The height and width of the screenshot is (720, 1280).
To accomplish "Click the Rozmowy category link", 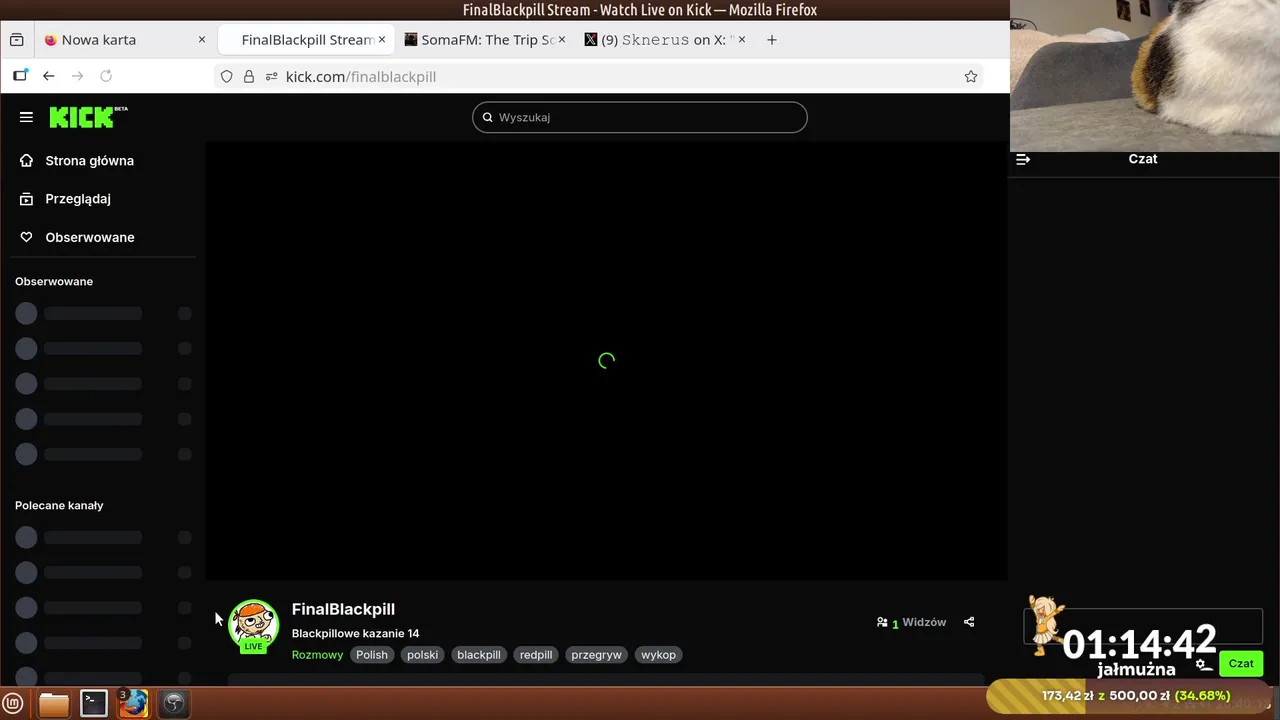I will coord(317,655).
